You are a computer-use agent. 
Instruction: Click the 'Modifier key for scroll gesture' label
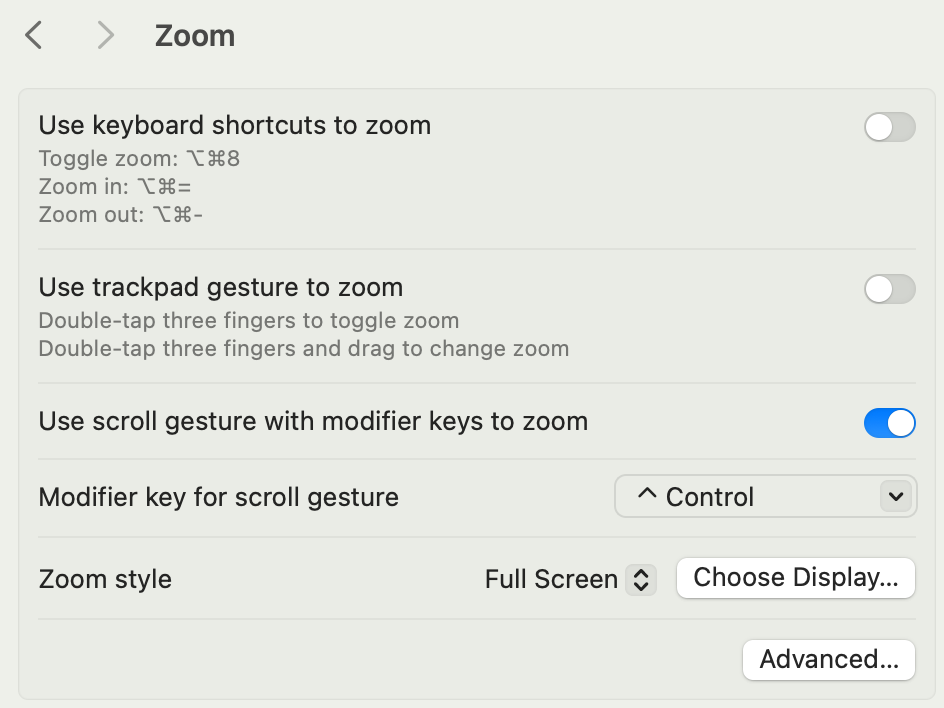pos(219,497)
